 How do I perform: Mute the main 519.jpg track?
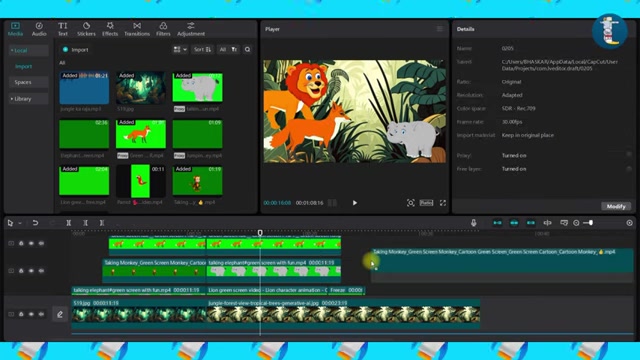coord(41,314)
